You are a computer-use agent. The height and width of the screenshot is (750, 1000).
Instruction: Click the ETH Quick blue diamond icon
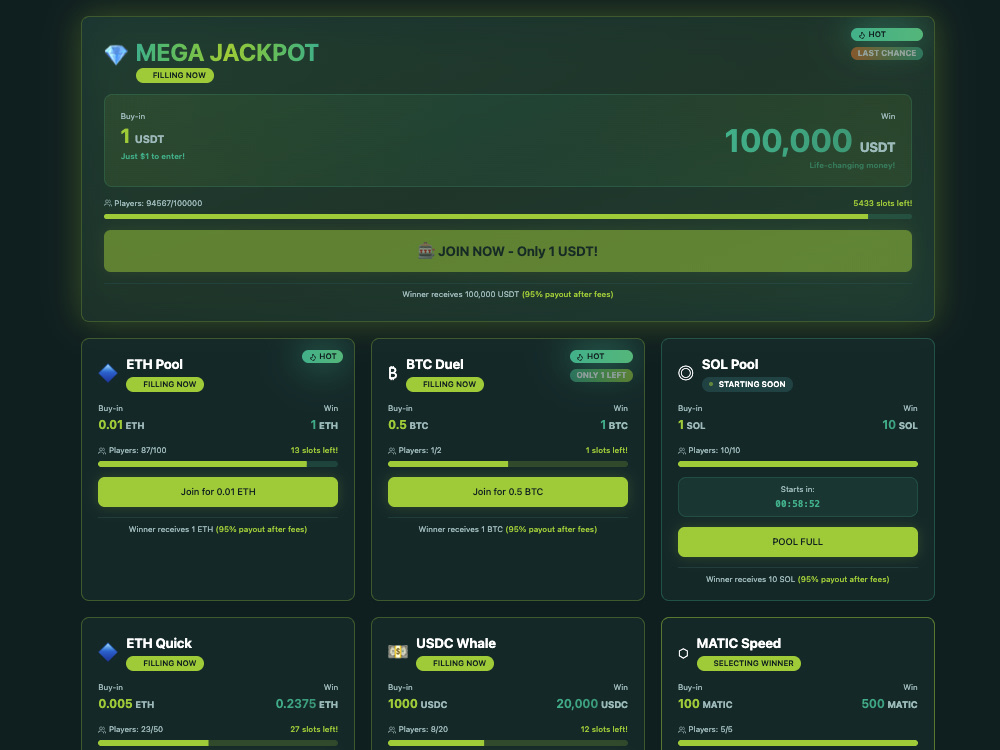(108, 652)
